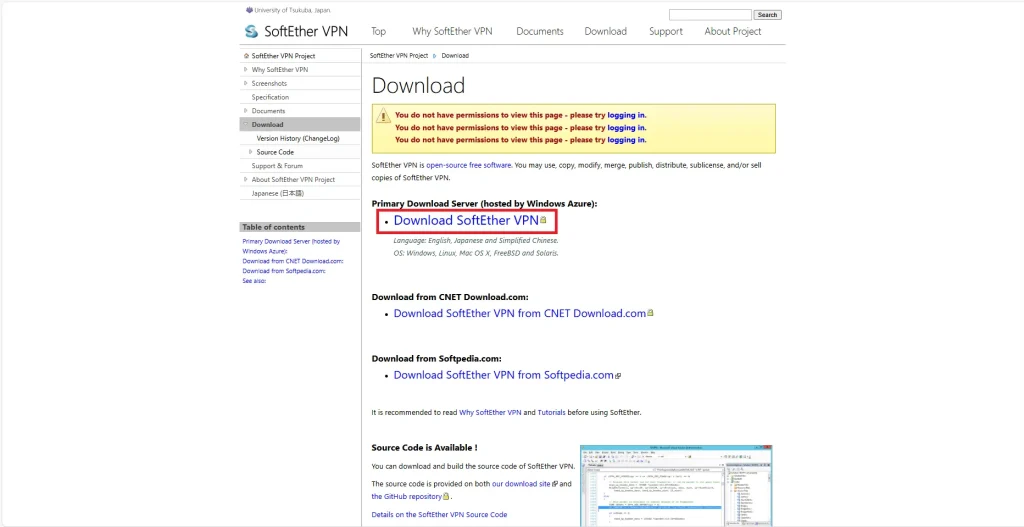Viewport: 1024px width, 527px height.
Task: Jump to Primary Download Server in table of contents
Action: [291, 246]
